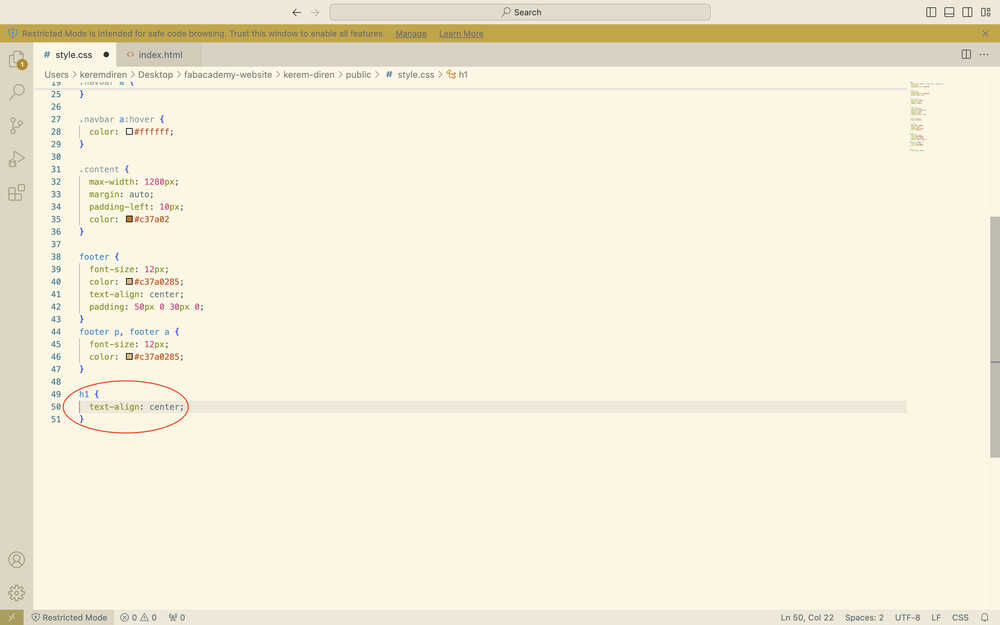The height and width of the screenshot is (625, 1000).
Task: Click 'text-align: center;' on line 50
Action: tap(136, 407)
